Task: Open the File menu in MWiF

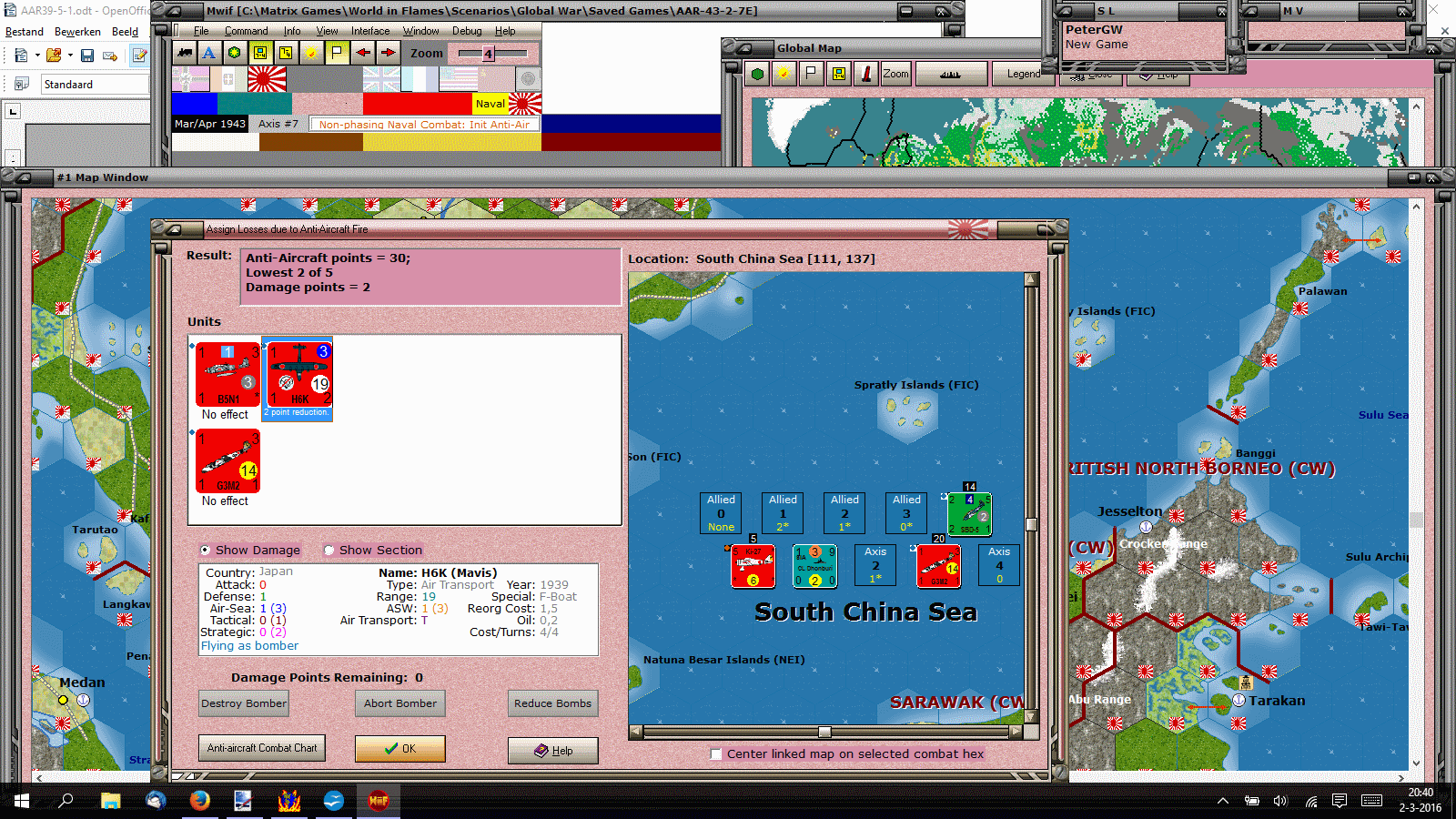Action: [x=201, y=31]
